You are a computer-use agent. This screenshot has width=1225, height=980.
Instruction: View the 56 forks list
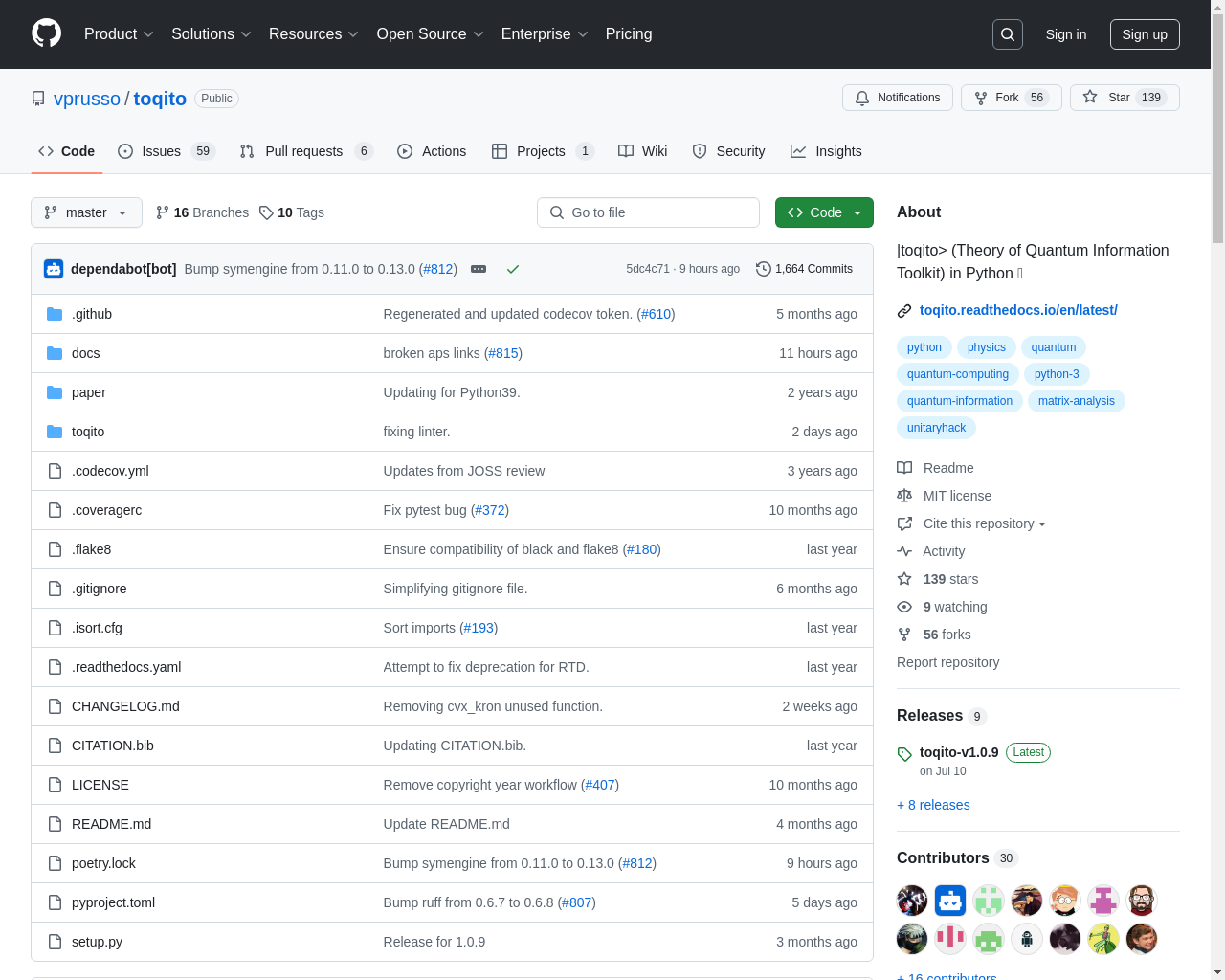933,635
